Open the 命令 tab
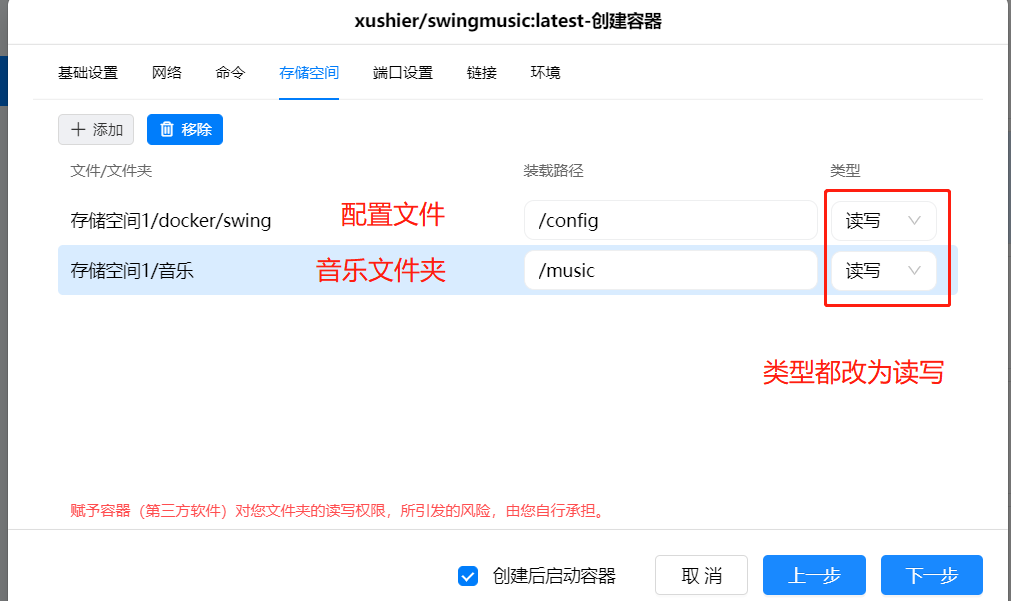This screenshot has width=1011, height=601. [x=230, y=73]
